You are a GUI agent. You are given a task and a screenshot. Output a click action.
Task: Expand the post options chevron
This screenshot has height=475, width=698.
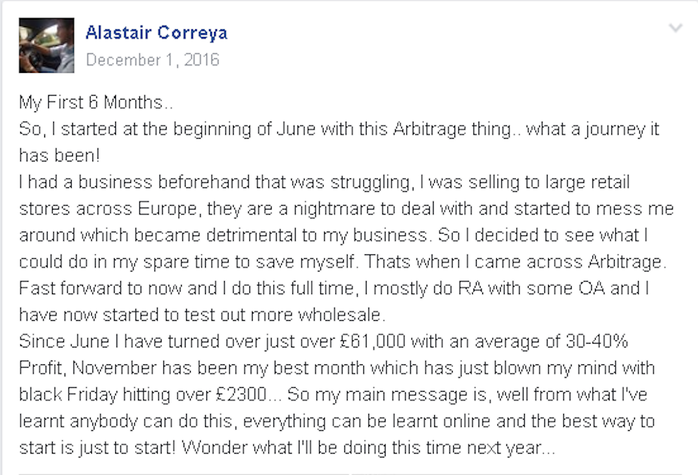676,28
